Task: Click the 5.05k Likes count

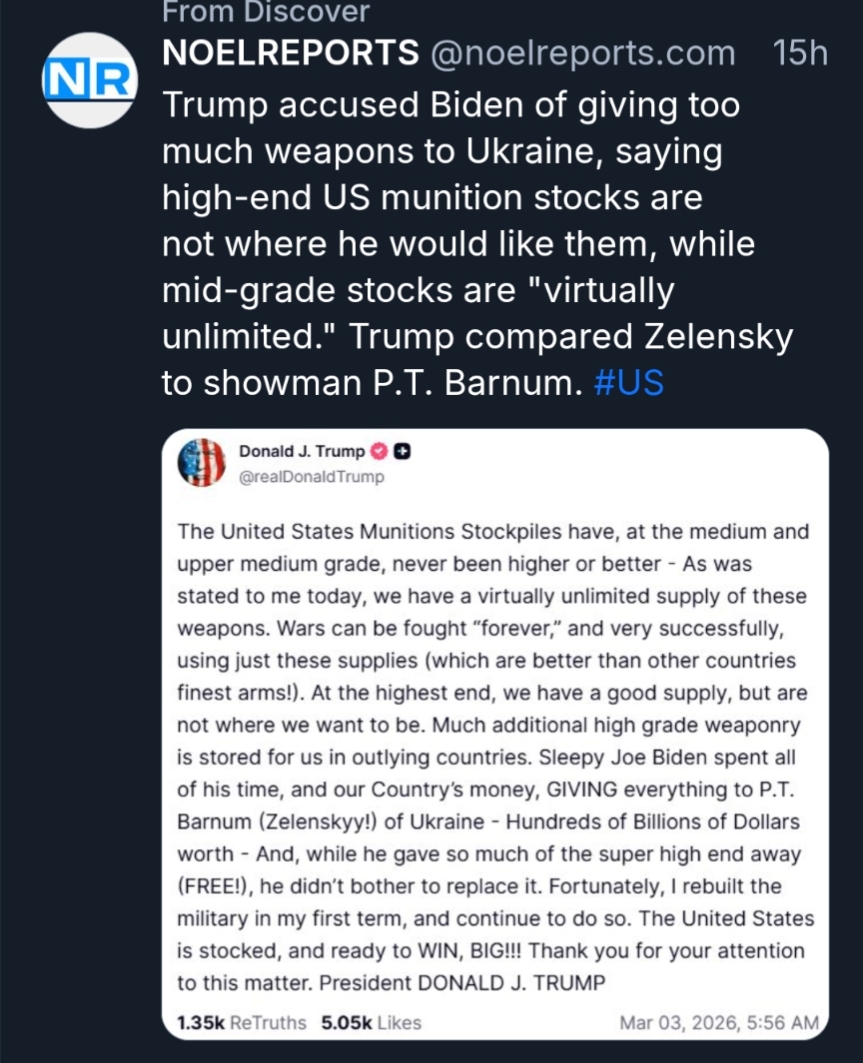Action: (x=371, y=1022)
